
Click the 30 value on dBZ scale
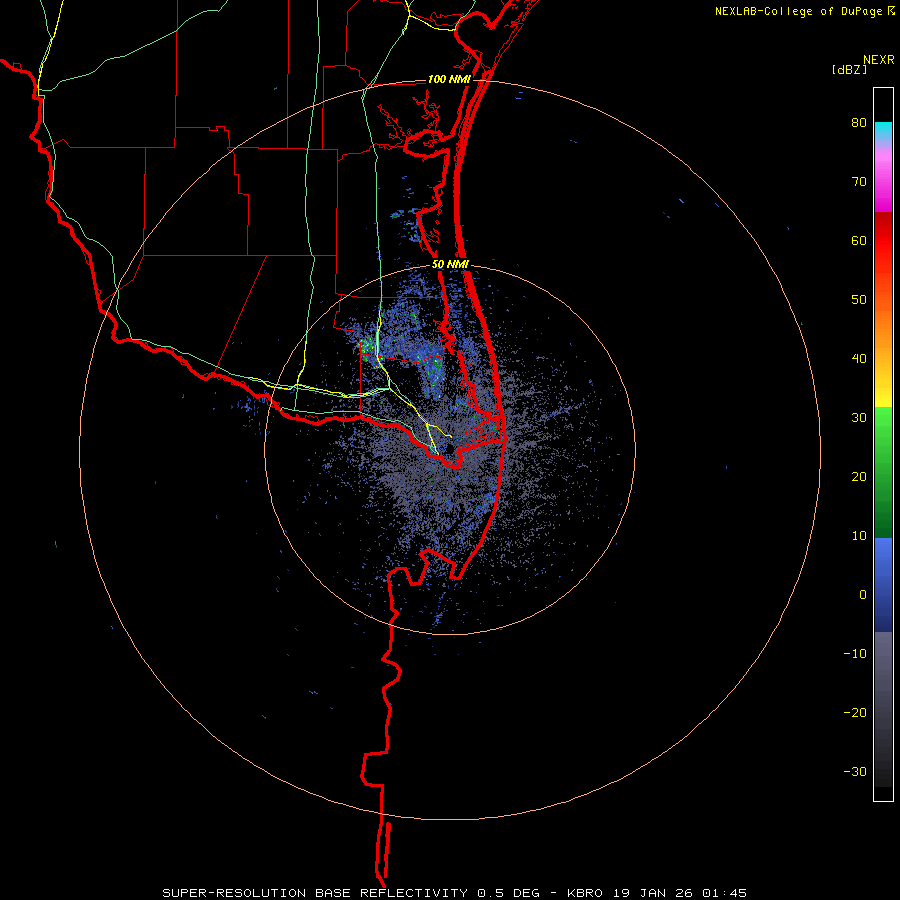pos(859,418)
